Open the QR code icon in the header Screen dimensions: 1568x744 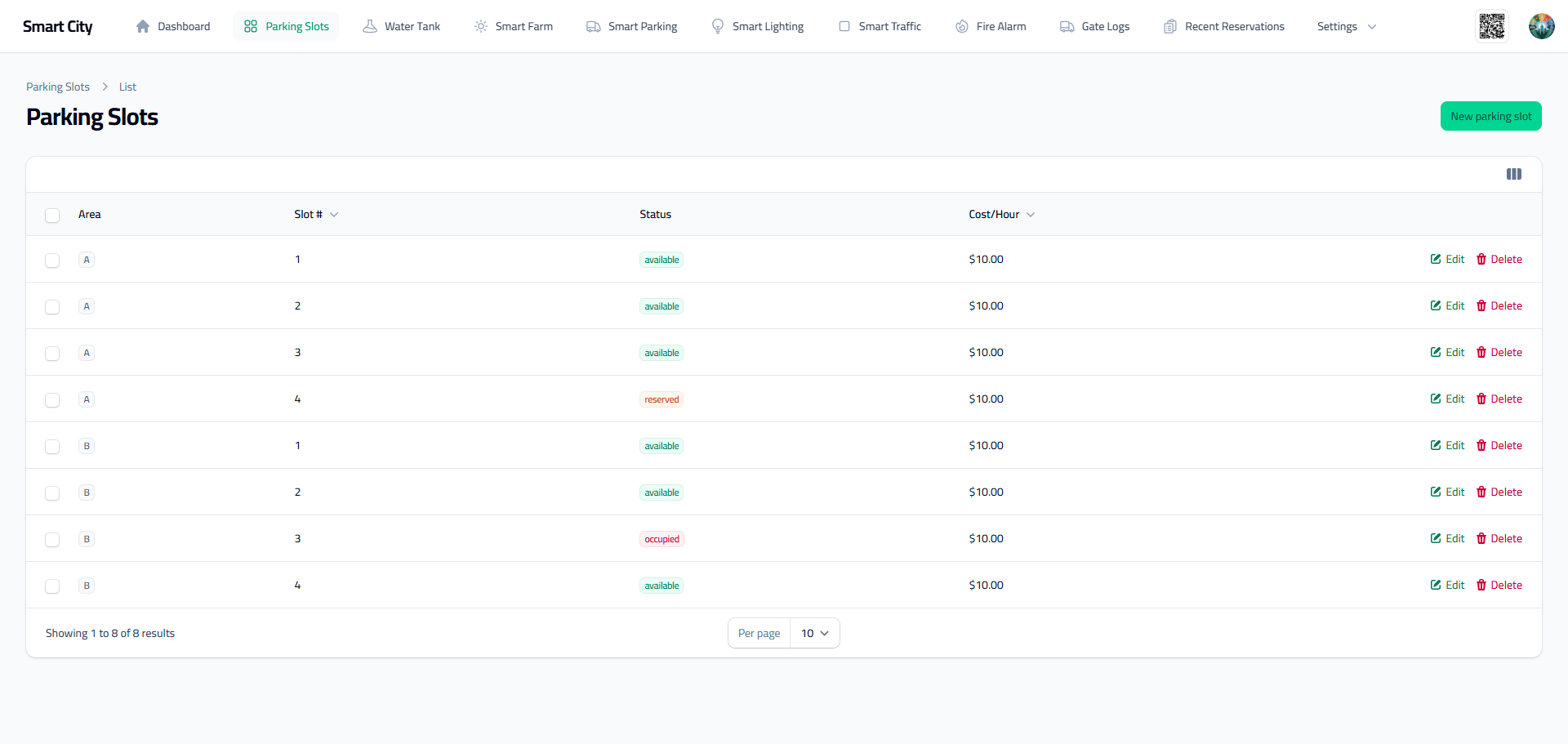pos(1491,26)
